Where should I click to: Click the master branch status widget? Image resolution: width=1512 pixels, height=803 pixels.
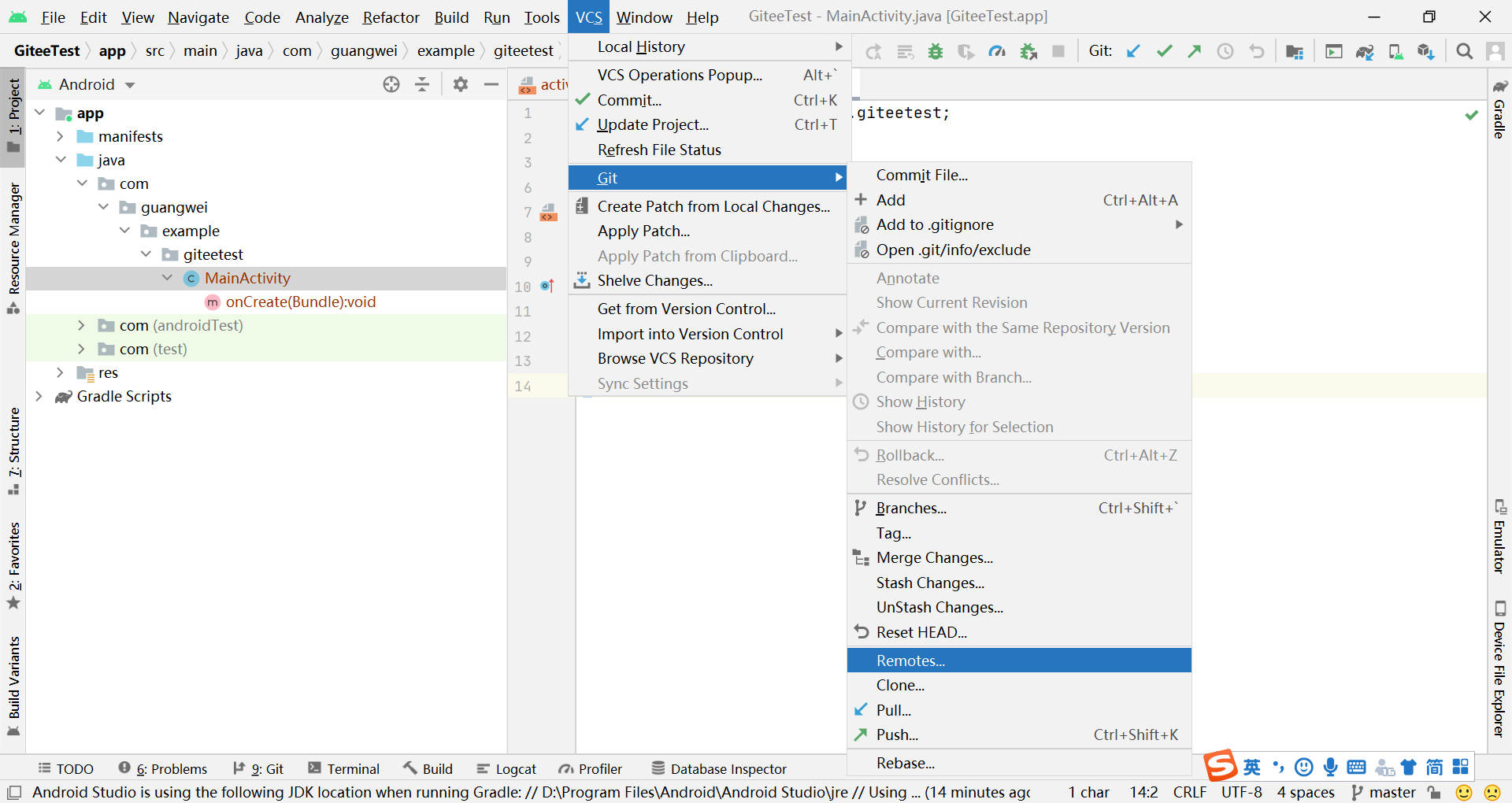click(x=1384, y=792)
